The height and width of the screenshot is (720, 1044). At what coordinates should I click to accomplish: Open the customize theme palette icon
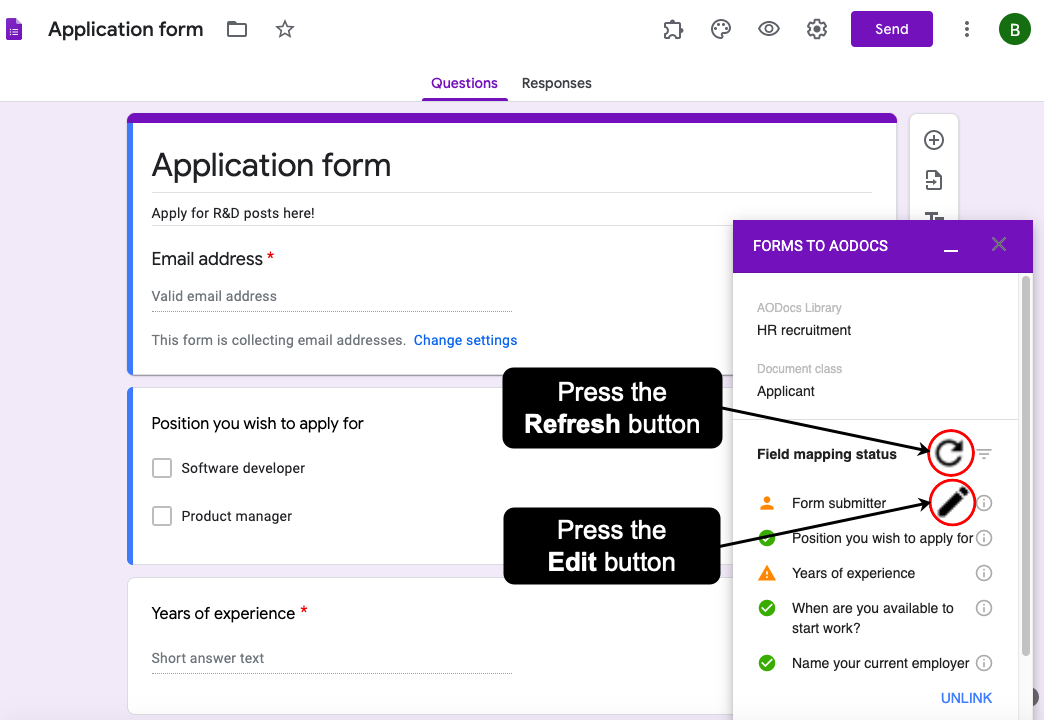pos(721,29)
